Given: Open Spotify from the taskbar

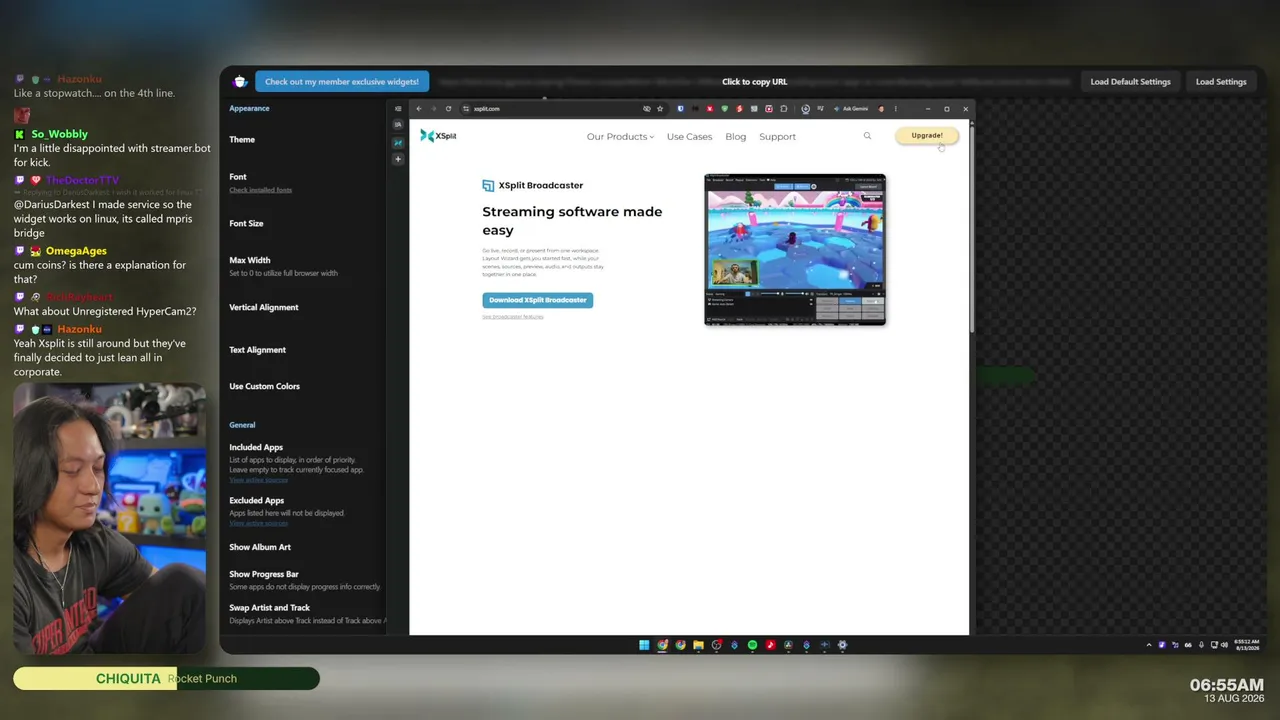Looking at the screenshot, I should [x=752, y=645].
